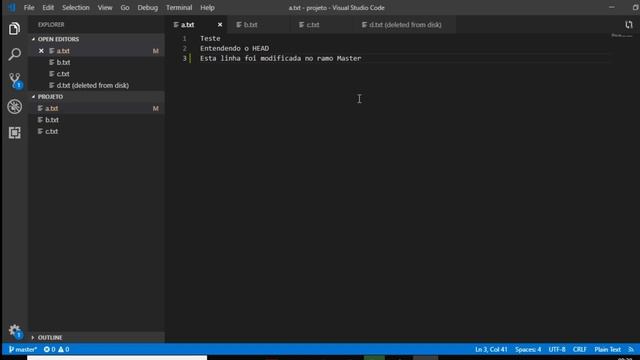Open Changes for a.txt in the editor toolbar
640x360 pixels.
point(629,25)
